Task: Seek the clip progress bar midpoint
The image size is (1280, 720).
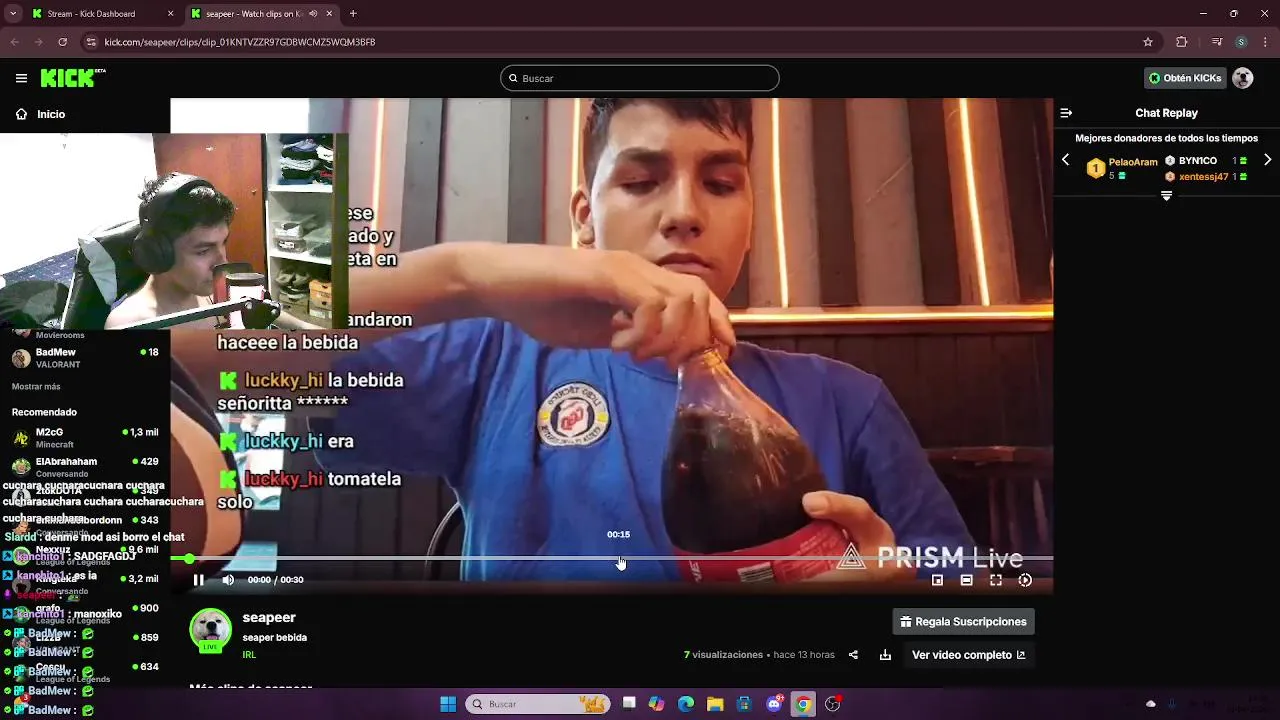Action: point(612,558)
